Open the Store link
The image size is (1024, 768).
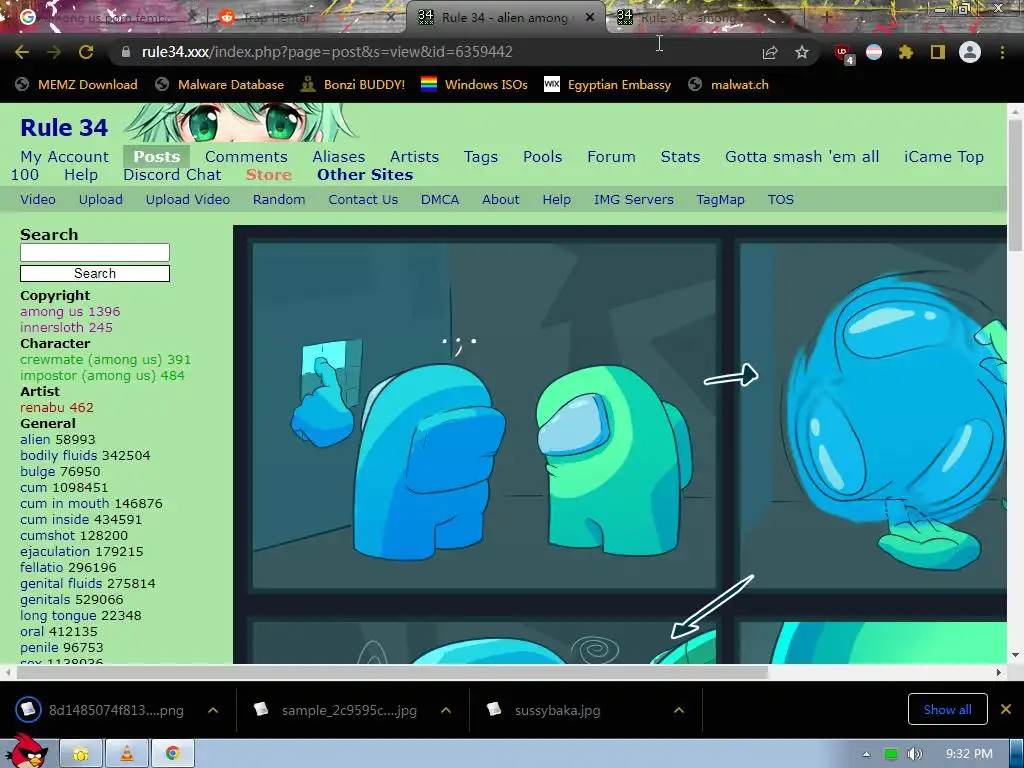coord(268,175)
